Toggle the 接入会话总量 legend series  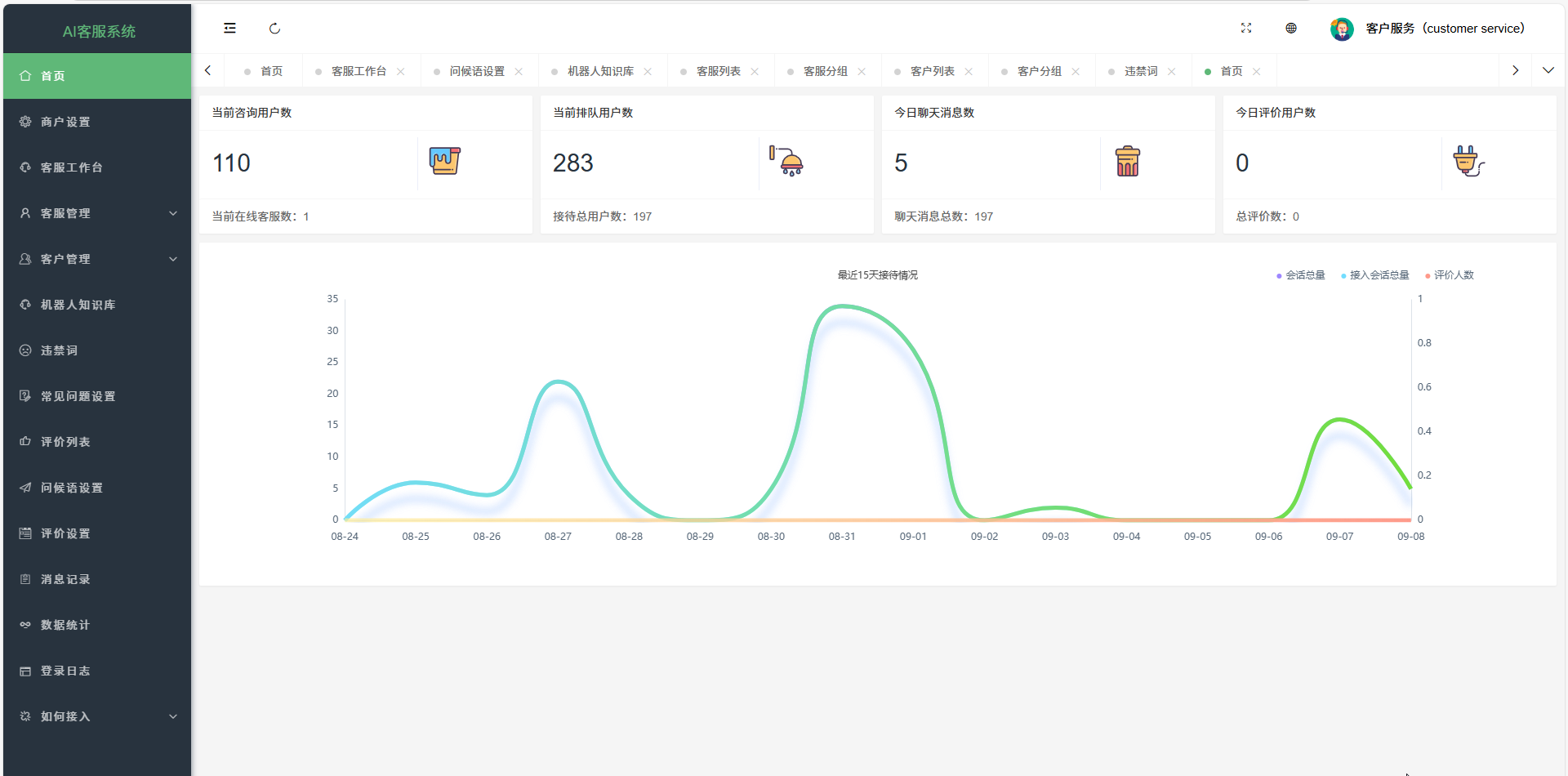pyautogui.click(x=1375, y=275)
